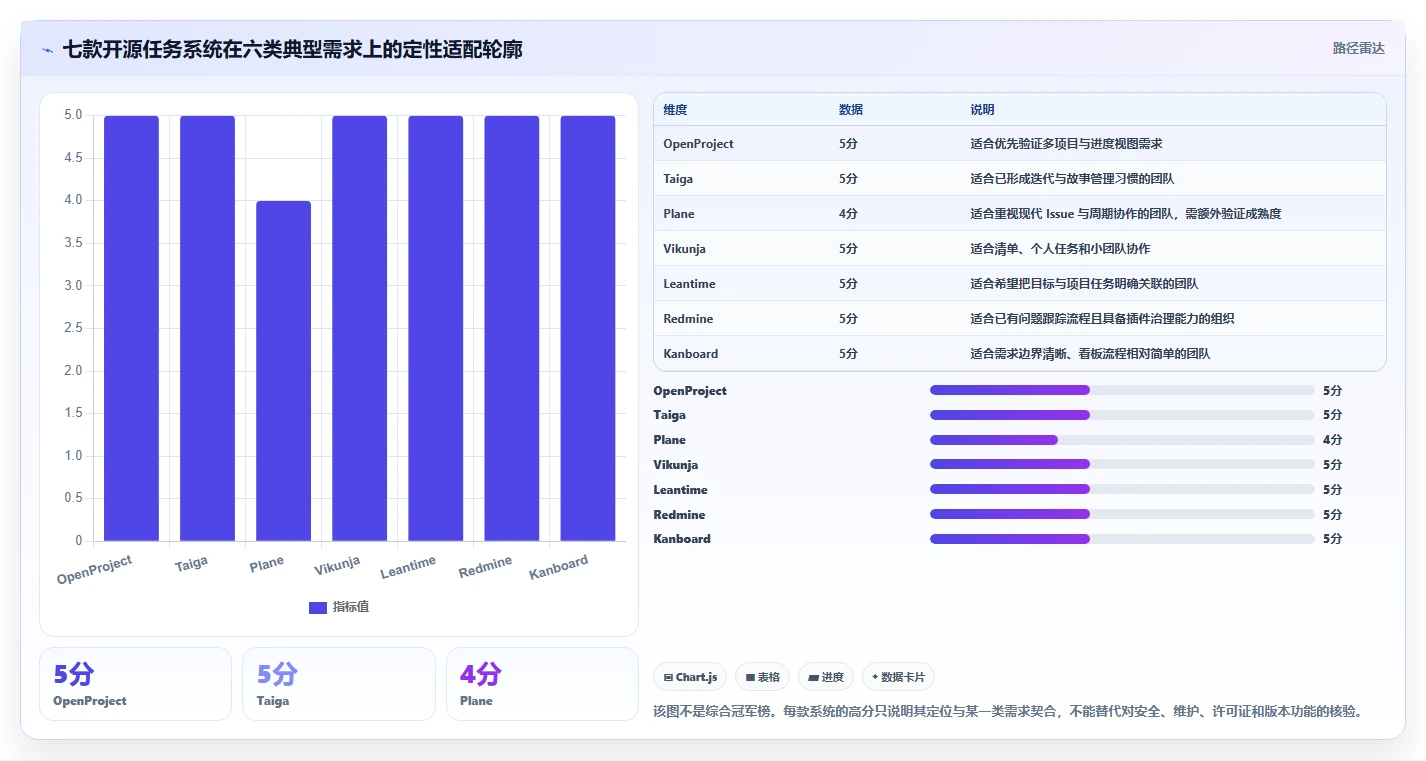Select the Chart.js tag chip
This screenshot has height=761, width=1426.
tap(690, 677)
